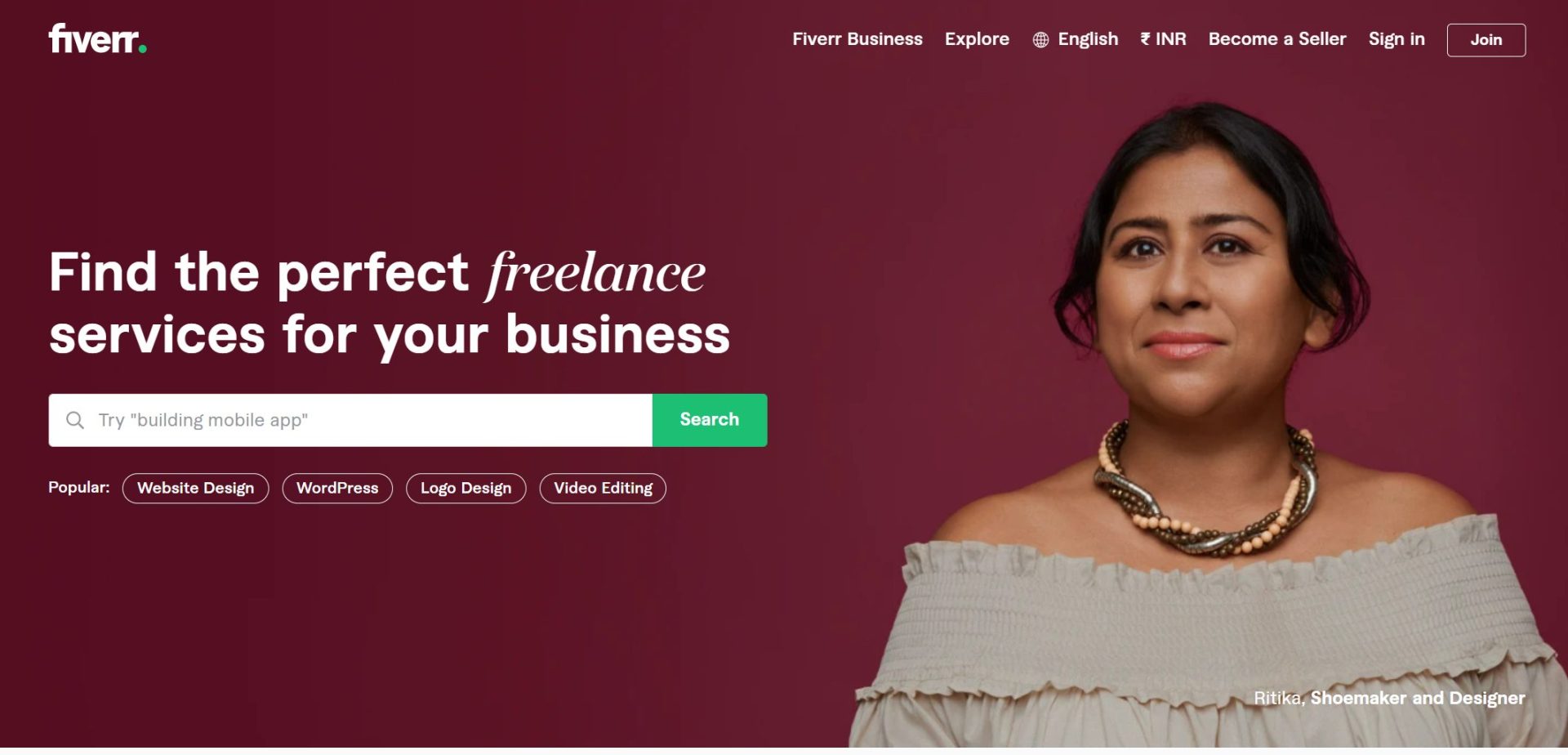Select English language option
Screen dimensions: 1568x755
[x=1088, y=39]
